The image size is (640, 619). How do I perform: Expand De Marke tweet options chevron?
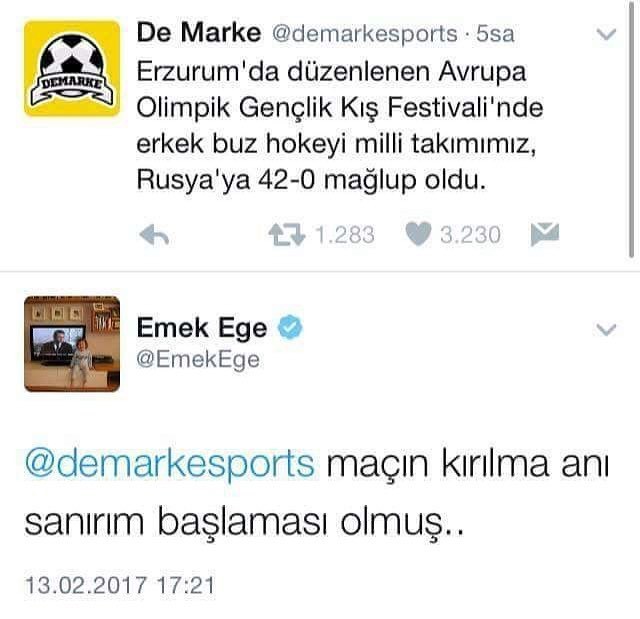(x=607, y=34)
